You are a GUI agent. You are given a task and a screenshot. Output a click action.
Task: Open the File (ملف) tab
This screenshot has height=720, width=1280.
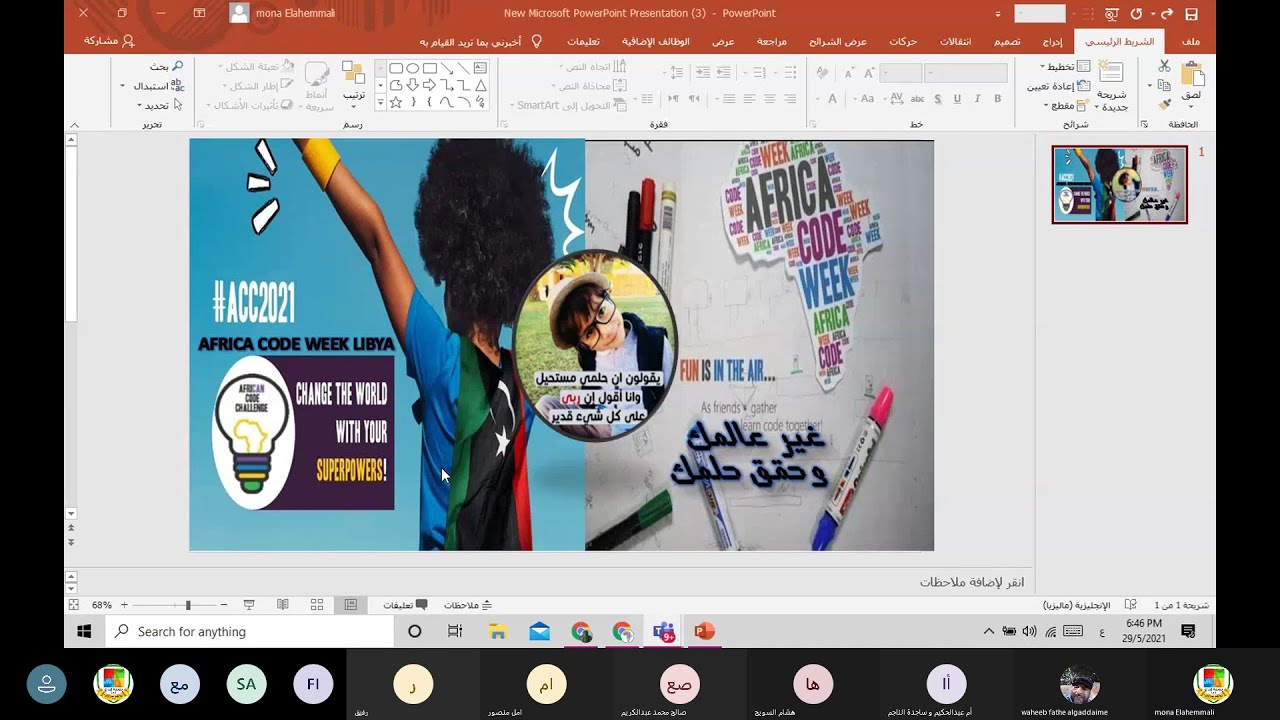tap(1190, 41)
